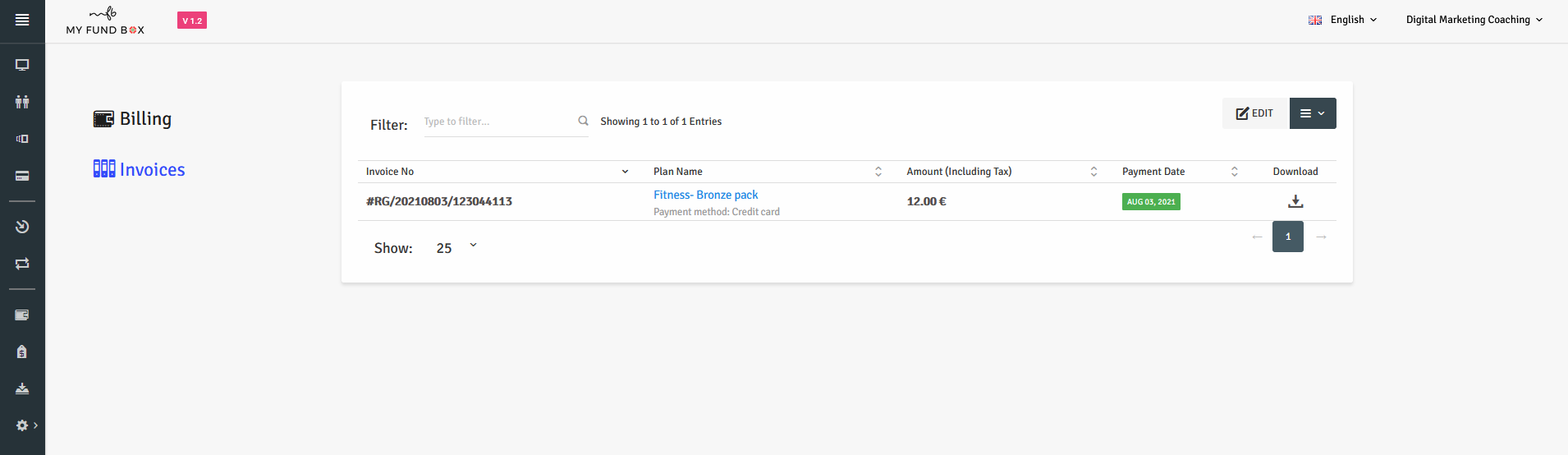Click the monitor dashboard icon in sidebar
The image size is (1568, 455).
point(22,65)
